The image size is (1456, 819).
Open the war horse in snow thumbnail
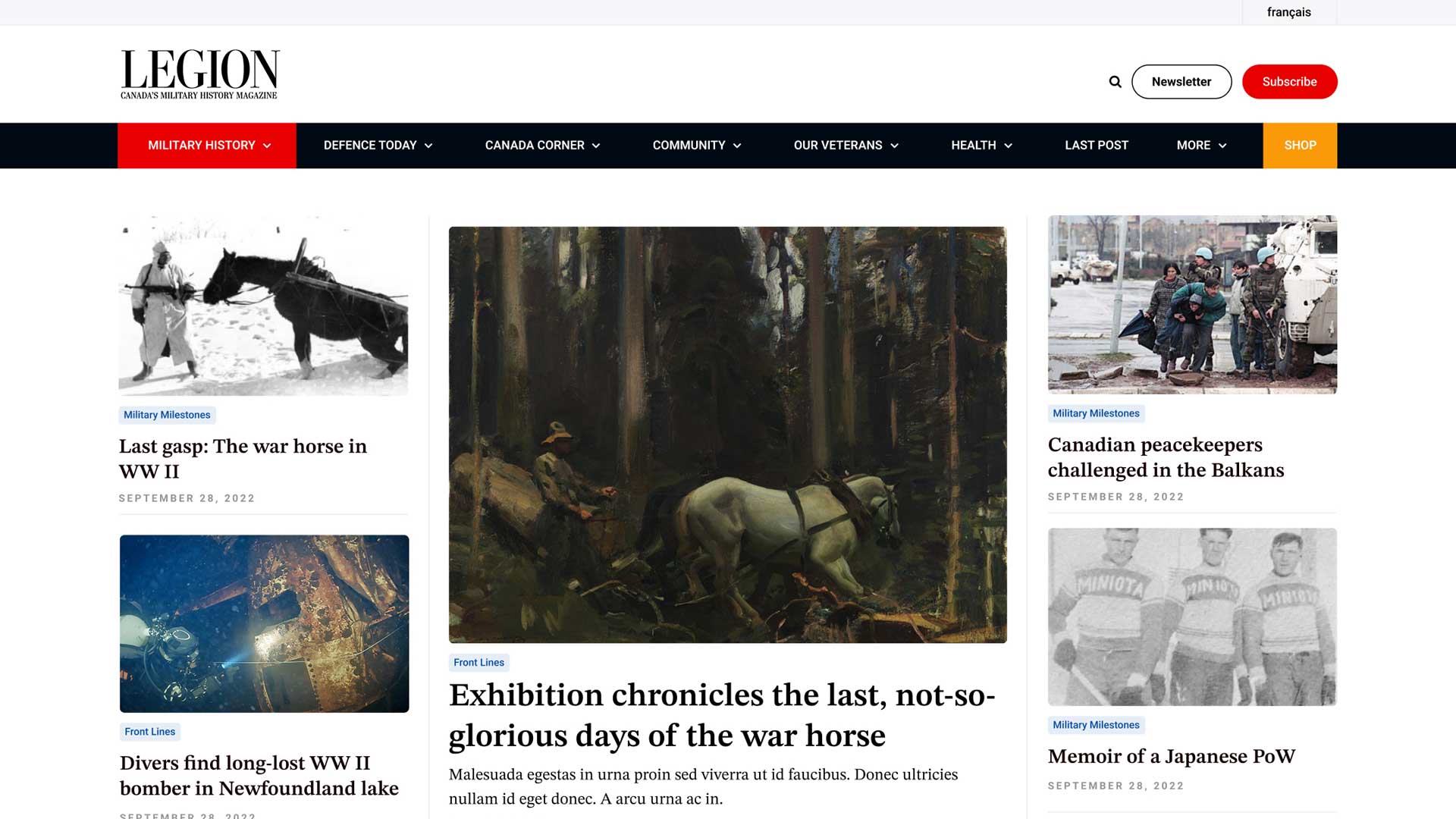[263, 306]
